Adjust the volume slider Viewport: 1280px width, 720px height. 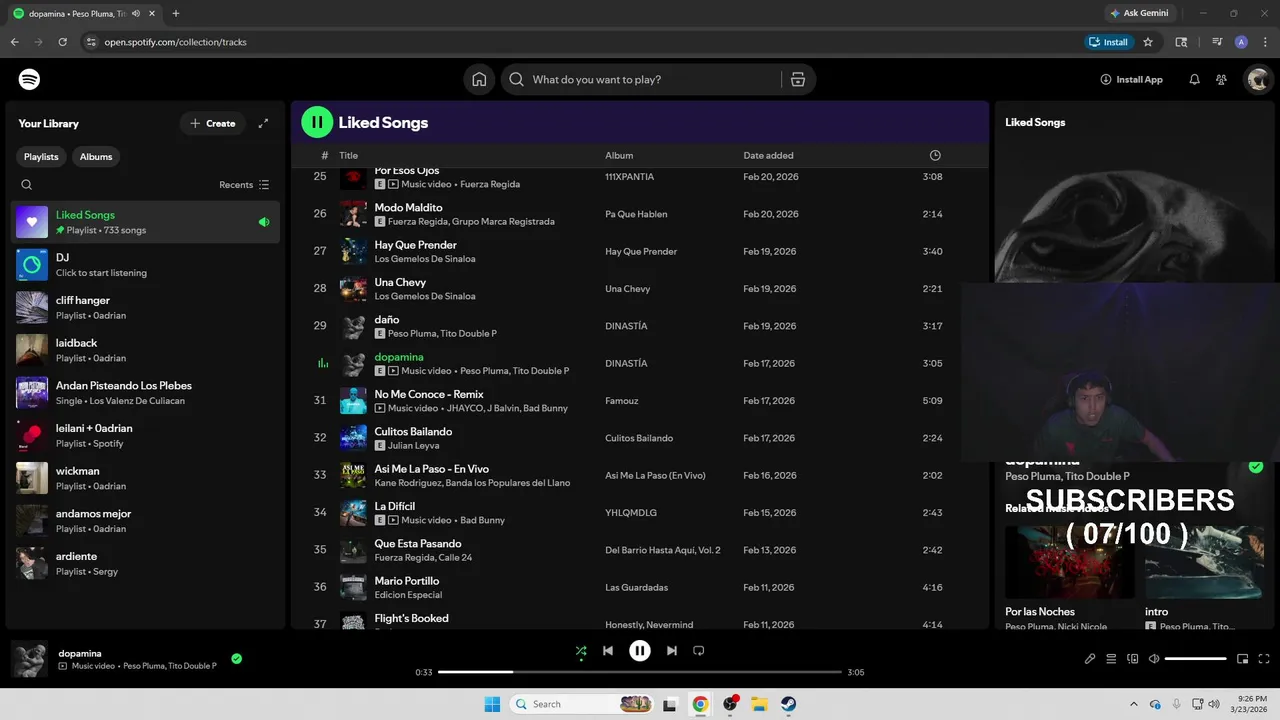click(1196, 659)
